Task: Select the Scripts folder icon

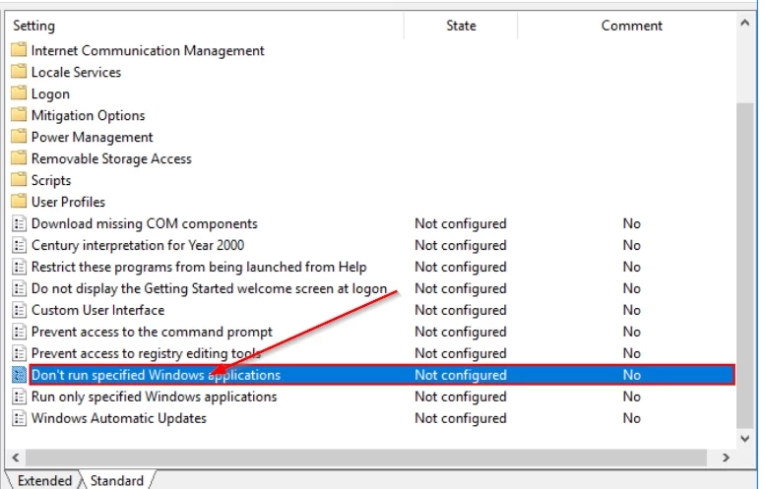Action: coord(19,181)
